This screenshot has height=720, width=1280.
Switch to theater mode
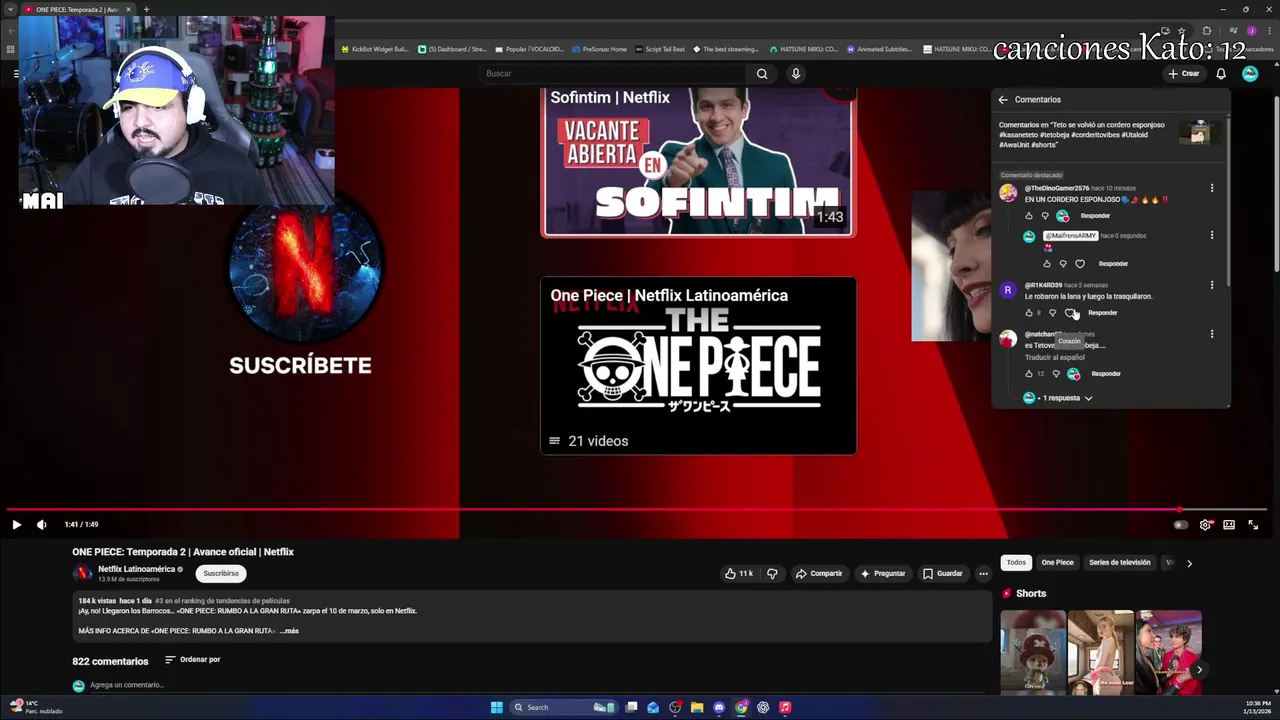tap(1229, 524)
